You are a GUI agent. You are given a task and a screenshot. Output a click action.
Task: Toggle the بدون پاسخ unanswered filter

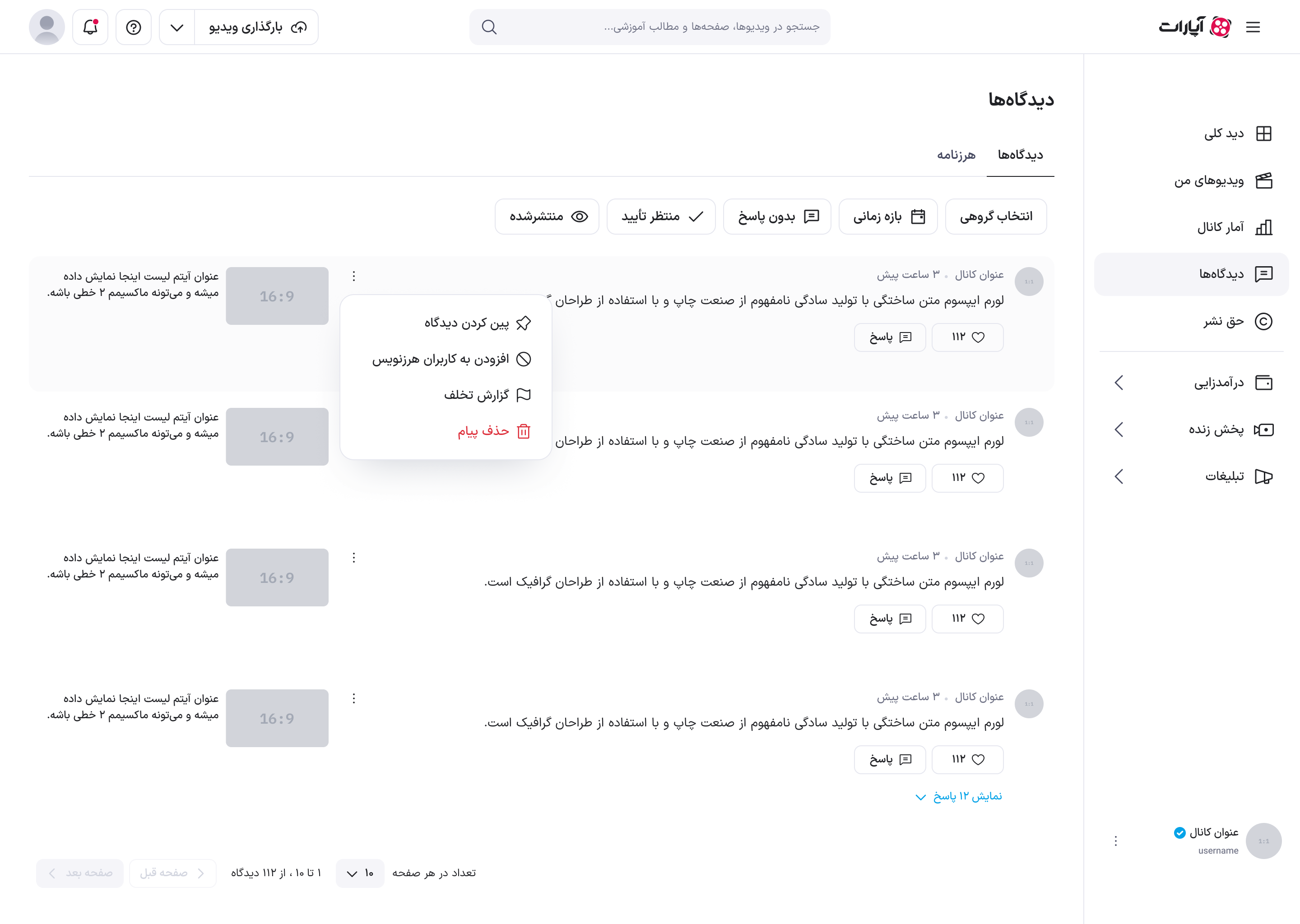point(777,216)
